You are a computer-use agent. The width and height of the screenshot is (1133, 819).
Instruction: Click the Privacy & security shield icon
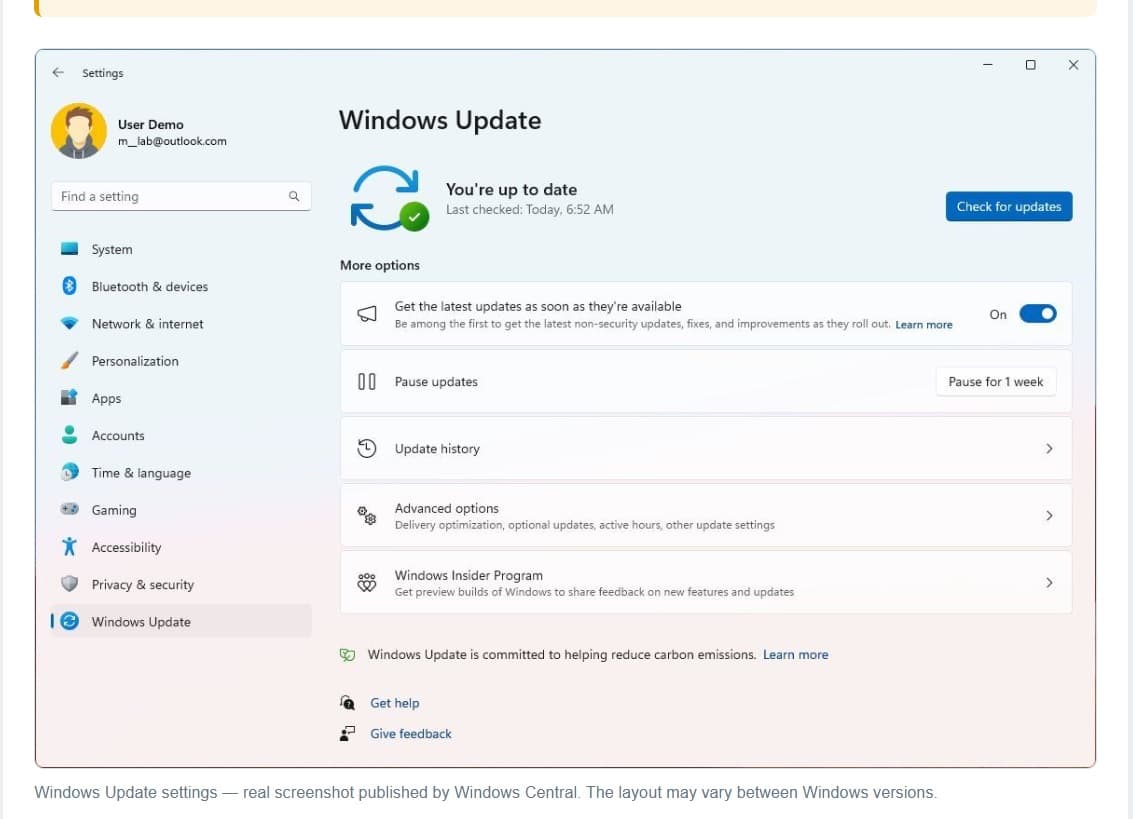click(x=69, y=583)
